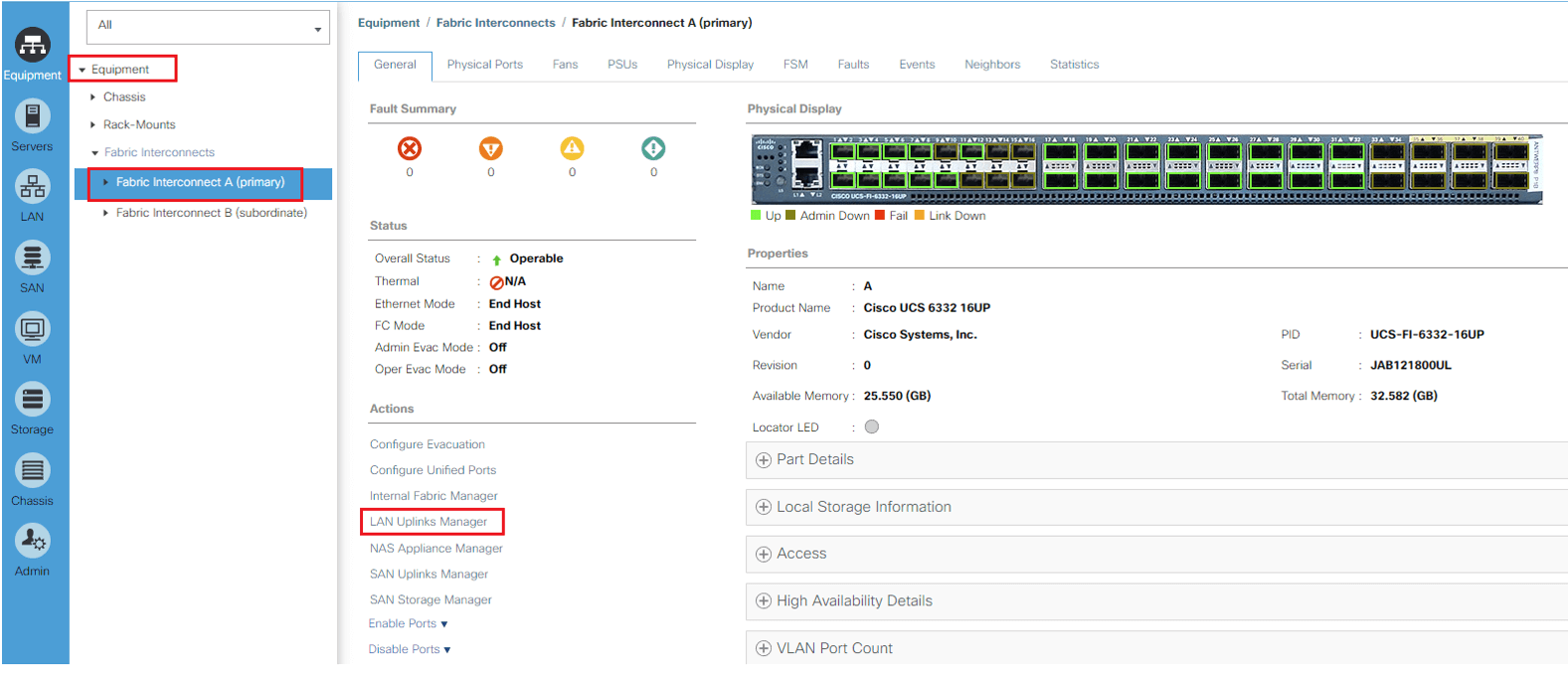
Task: Click the Configure Unified Ports action
Action: coord(433,470)
